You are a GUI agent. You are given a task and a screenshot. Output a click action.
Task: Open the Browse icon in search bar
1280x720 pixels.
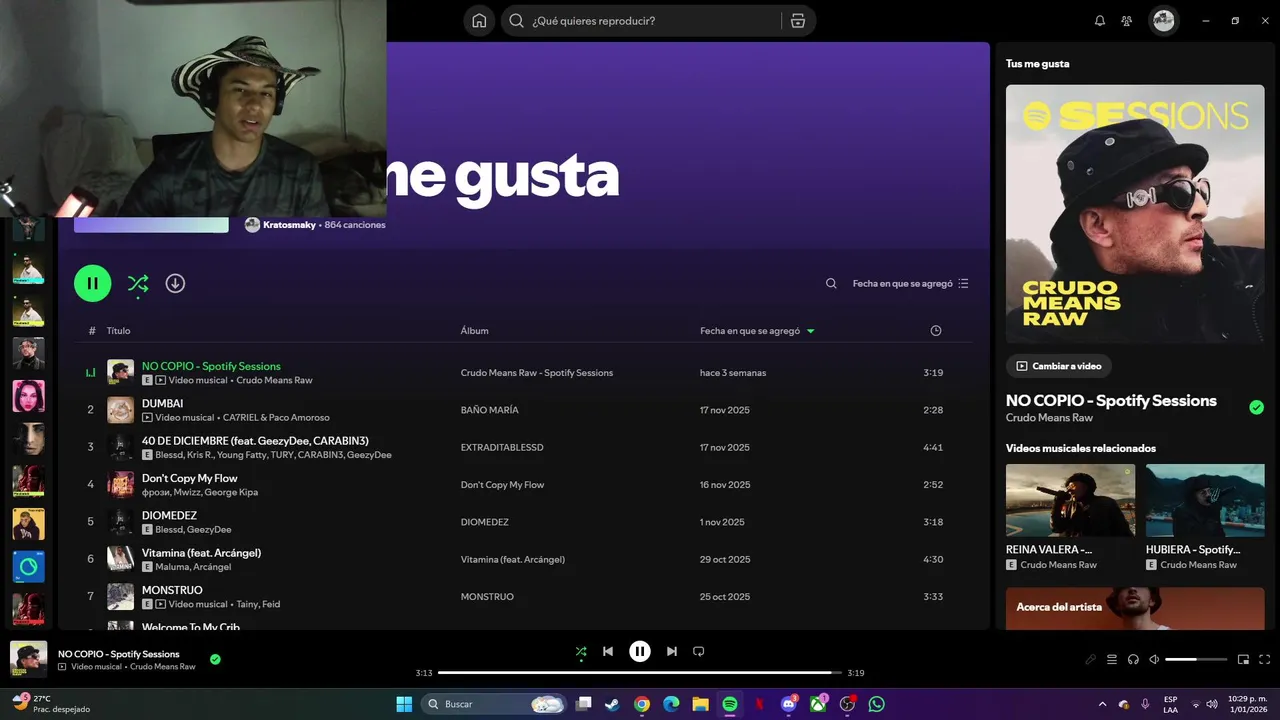pyautogui.click(x=797, y=21)
